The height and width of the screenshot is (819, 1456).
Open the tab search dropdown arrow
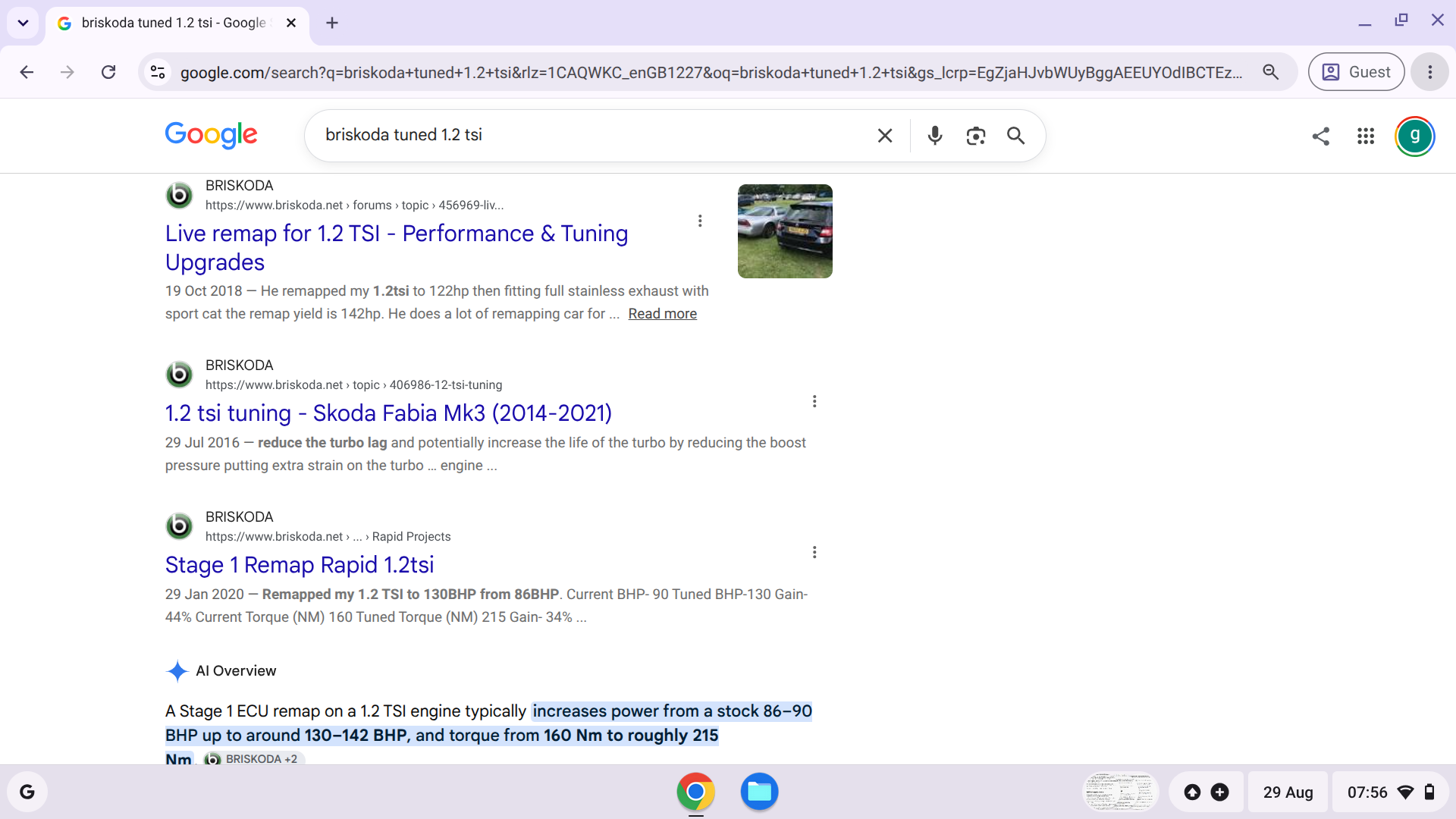coord(23,23)
